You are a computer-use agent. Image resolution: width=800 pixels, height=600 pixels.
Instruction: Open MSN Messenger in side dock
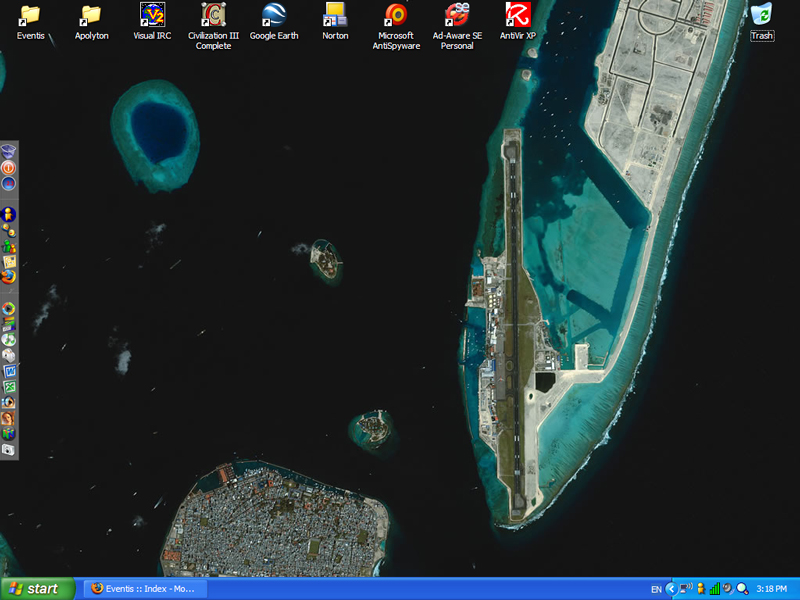[x=9, y=245]
